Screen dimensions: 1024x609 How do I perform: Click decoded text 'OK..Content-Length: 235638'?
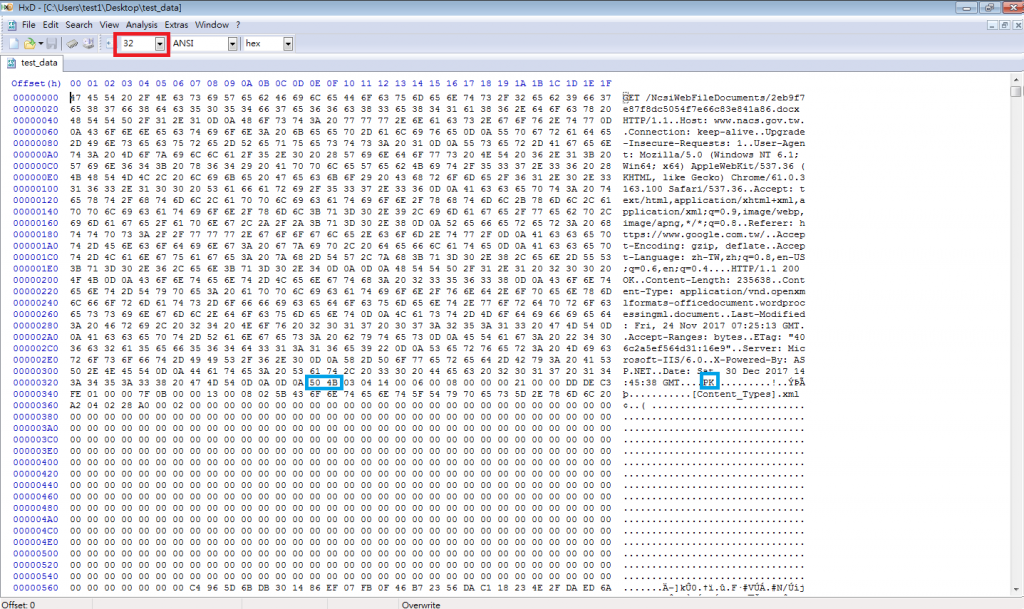click(x=697, y=280)
